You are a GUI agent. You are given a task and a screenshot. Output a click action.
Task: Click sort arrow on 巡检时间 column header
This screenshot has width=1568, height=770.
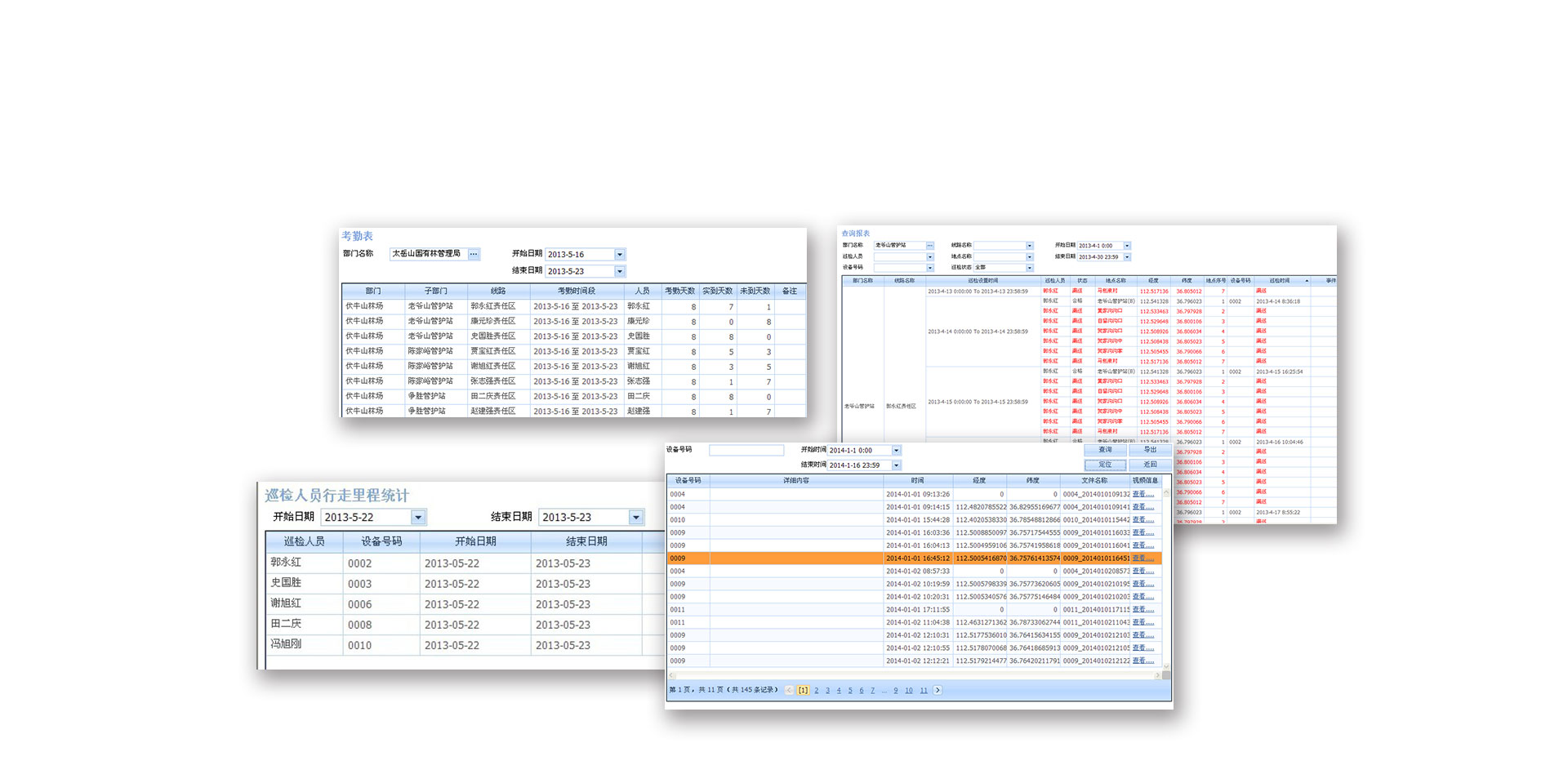(1307, 281)
